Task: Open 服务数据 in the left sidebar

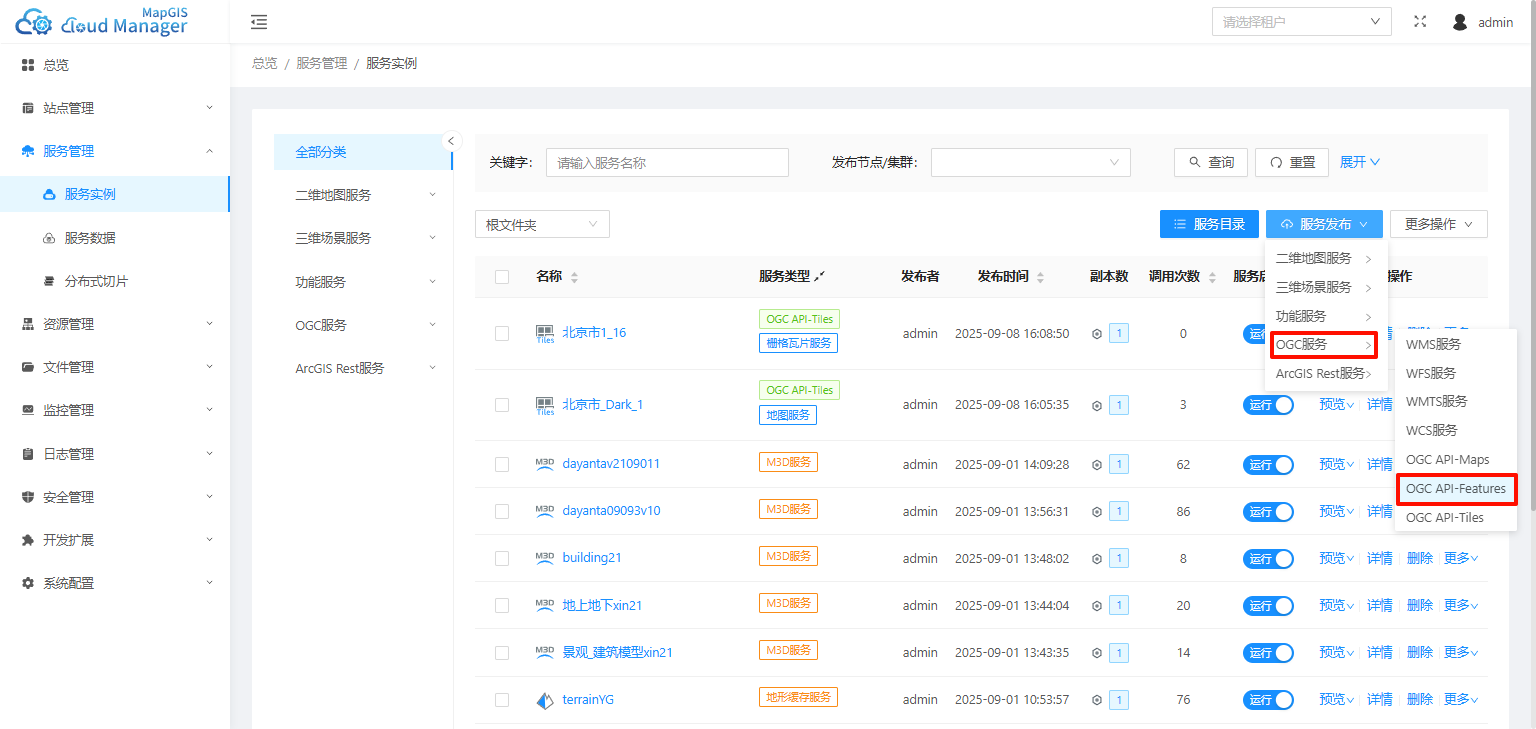Action: (x=90, y=238)
